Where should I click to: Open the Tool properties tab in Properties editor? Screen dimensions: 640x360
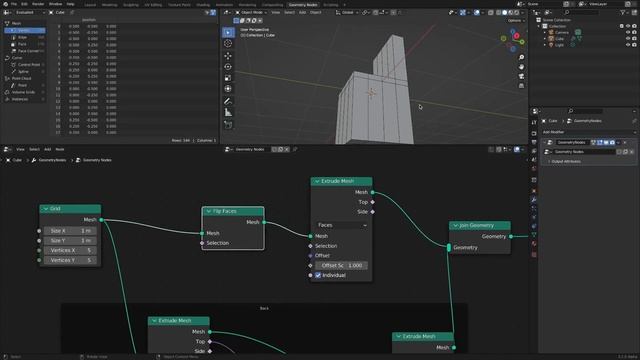coord(534,122)
